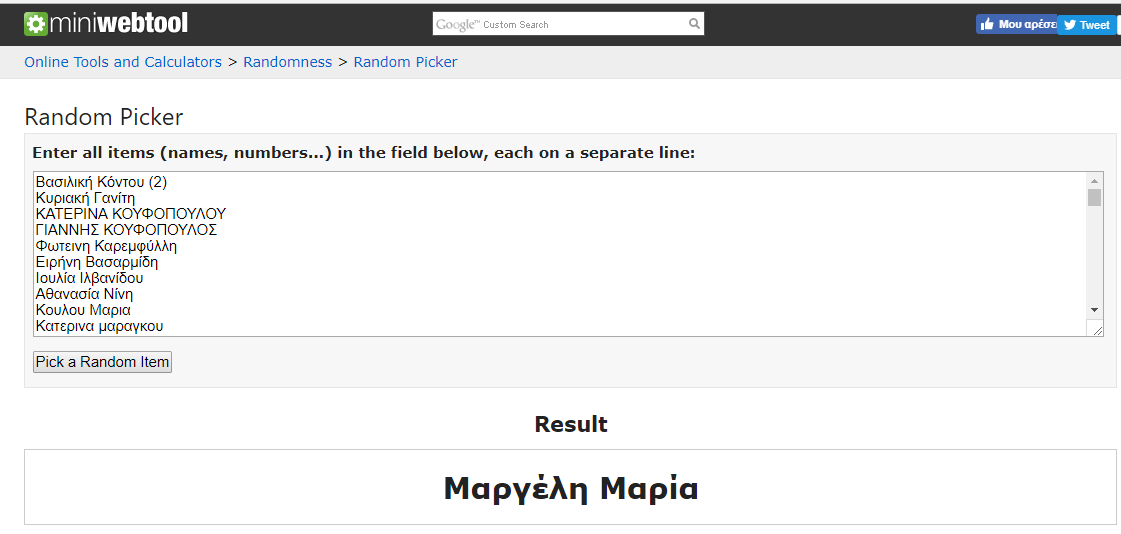Click the Twitter Tweet button
This screenshot has width=1121, height=534.
1087,25
